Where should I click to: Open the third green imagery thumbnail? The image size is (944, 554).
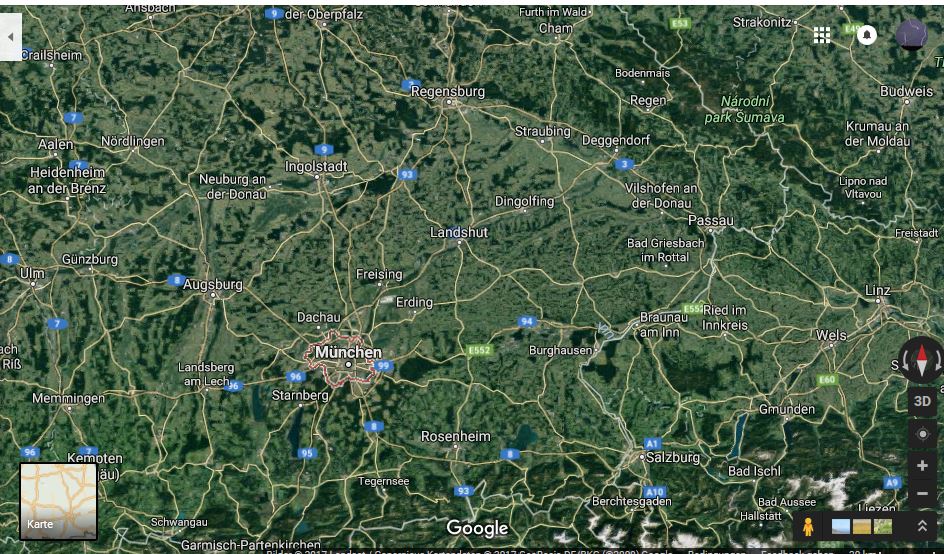883,526
